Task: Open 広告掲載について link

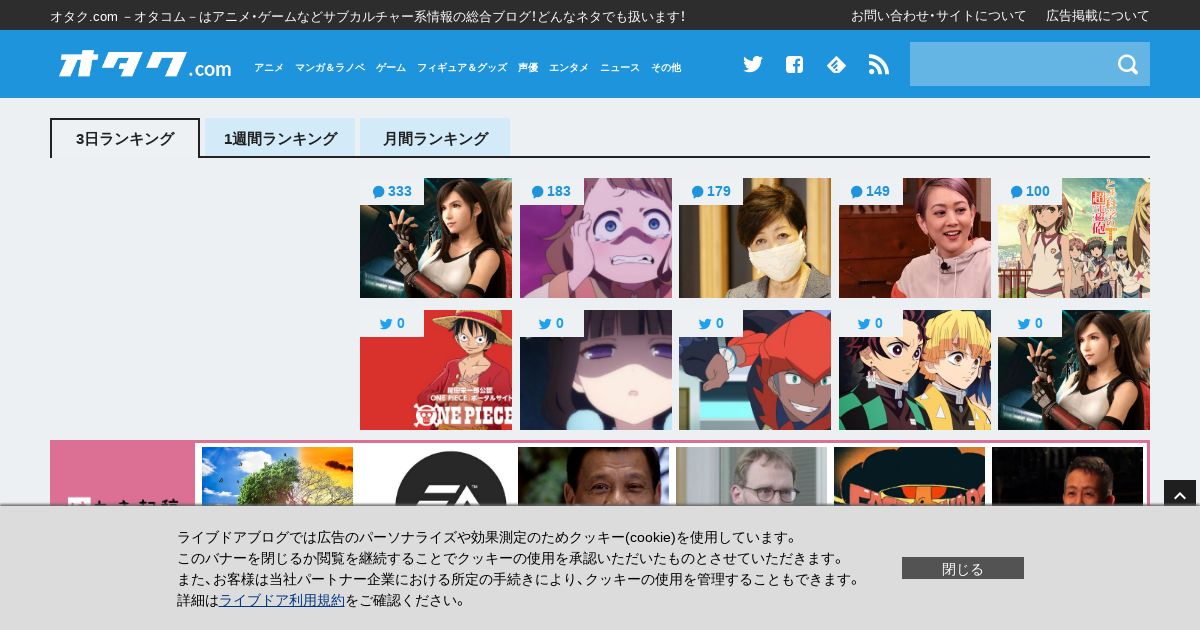Action: (x=1098, y=15)
